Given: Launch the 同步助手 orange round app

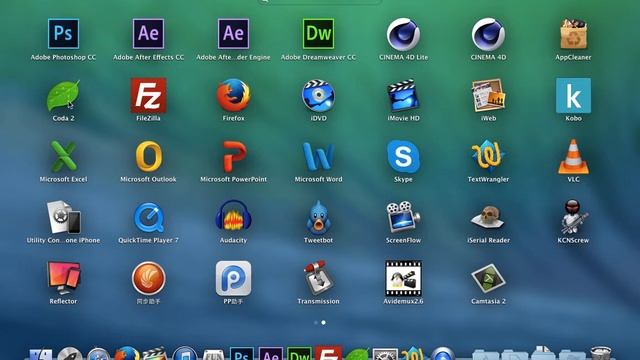Looking at the screenshot, I should [x=148, y=278].
